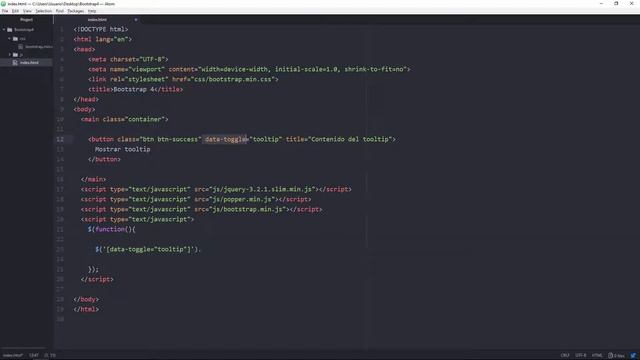The height and width of the screenshot is (360, 640).
Task: Open the Packages menu
Action: [76, 11]
